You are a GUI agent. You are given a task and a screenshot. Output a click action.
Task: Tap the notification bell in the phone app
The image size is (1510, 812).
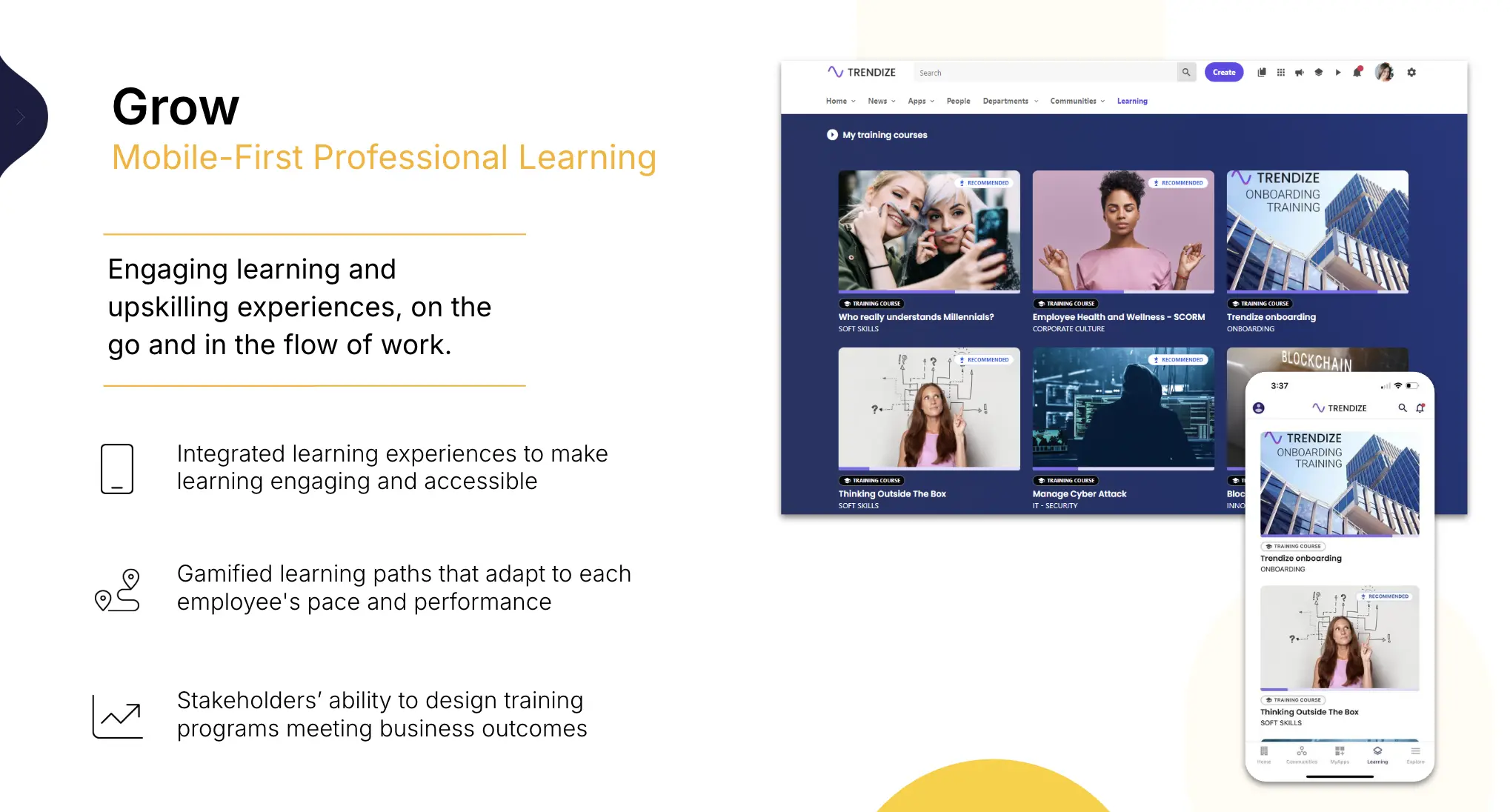point(1420,408)
